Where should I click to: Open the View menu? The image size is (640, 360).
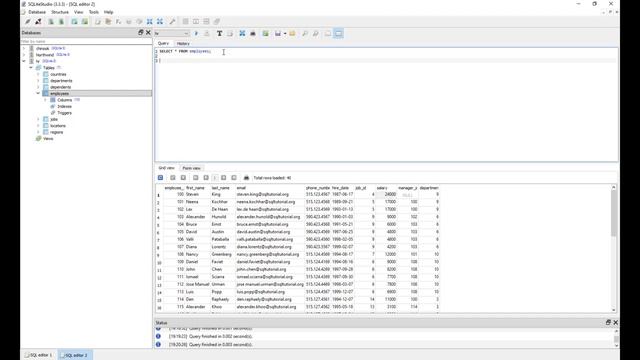click(x=78, y=12)
